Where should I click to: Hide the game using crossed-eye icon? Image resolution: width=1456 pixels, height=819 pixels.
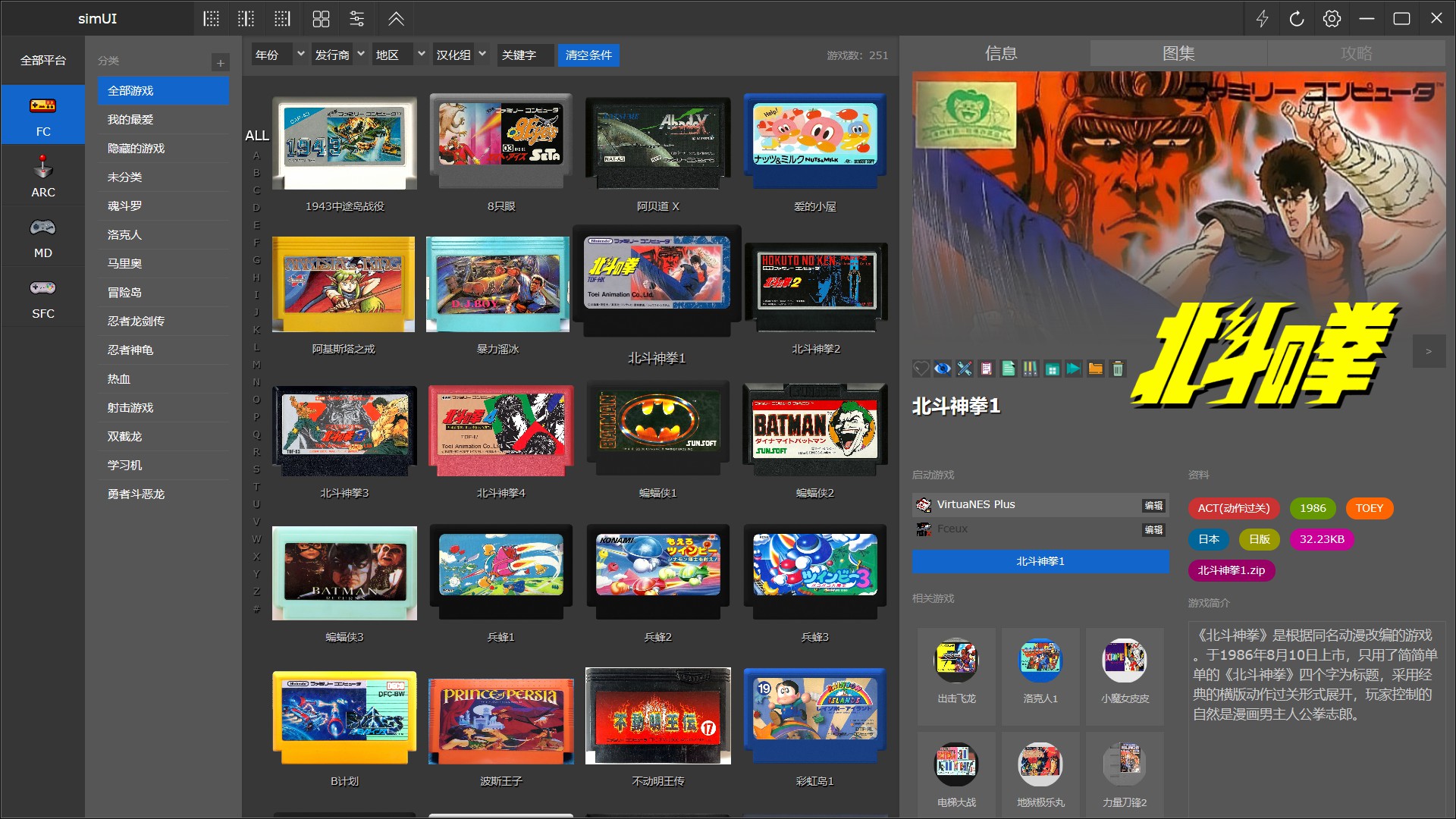(943, 369)
